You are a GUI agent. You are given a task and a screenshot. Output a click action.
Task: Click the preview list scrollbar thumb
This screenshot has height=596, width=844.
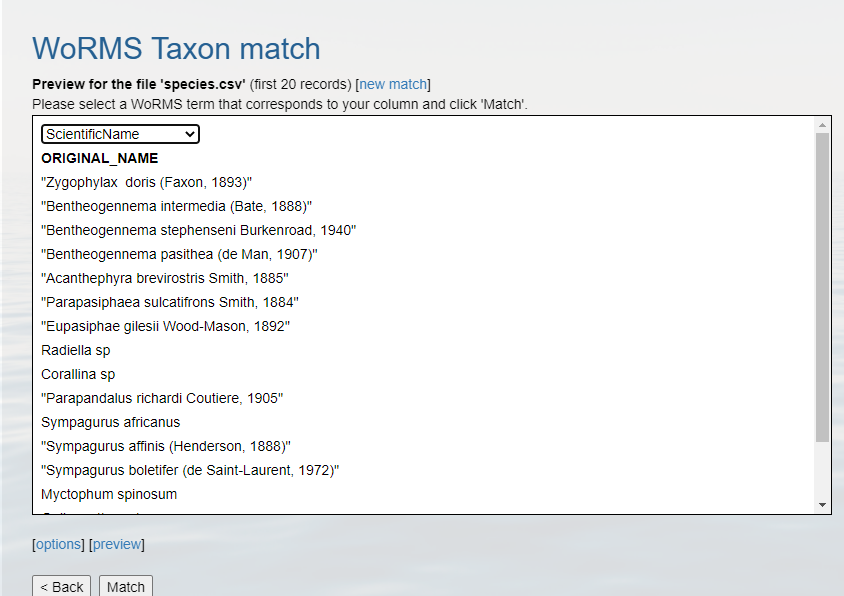(x=822, y=288)
